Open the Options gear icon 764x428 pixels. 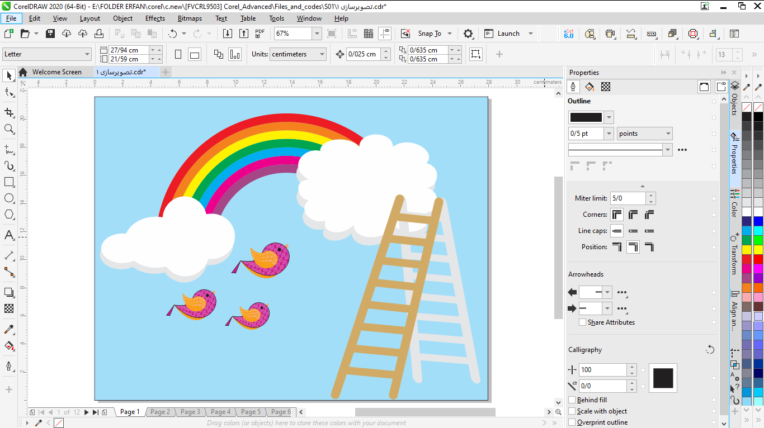point(468,34)
